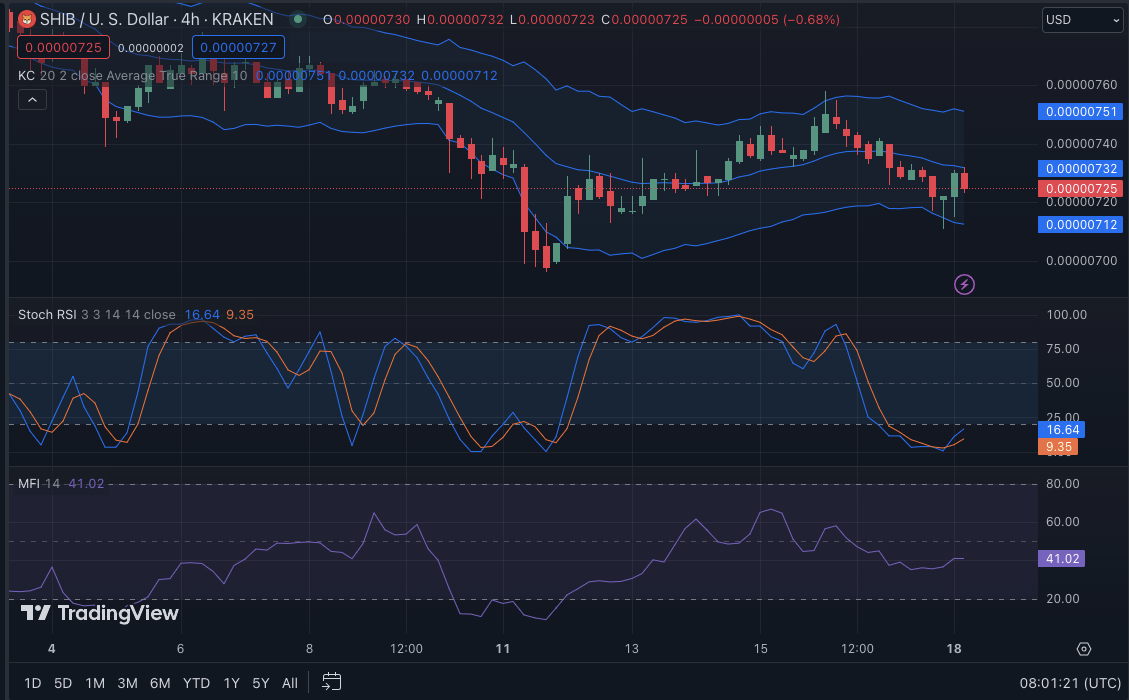
Task: Click the date 18 on the time axis
Action: (x=954, y=649)
